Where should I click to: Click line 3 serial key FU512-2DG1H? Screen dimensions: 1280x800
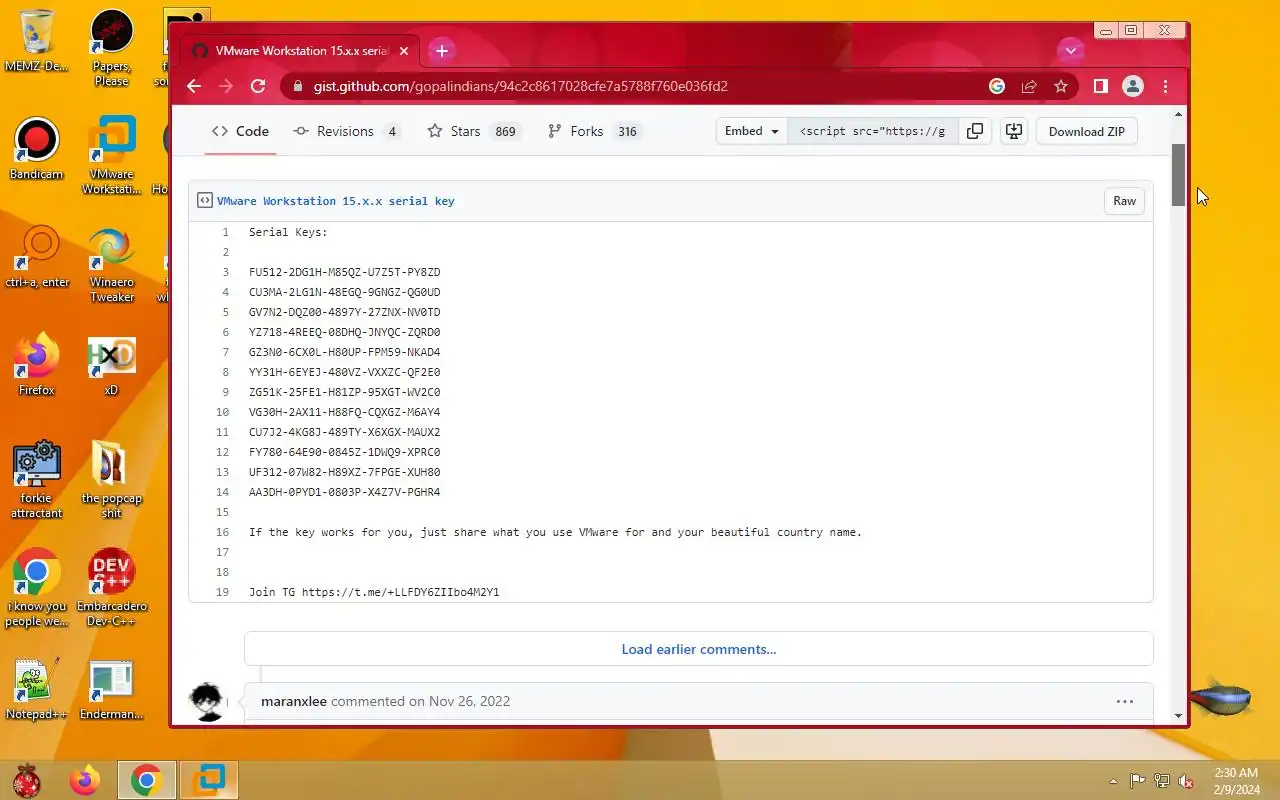(344, 272)
